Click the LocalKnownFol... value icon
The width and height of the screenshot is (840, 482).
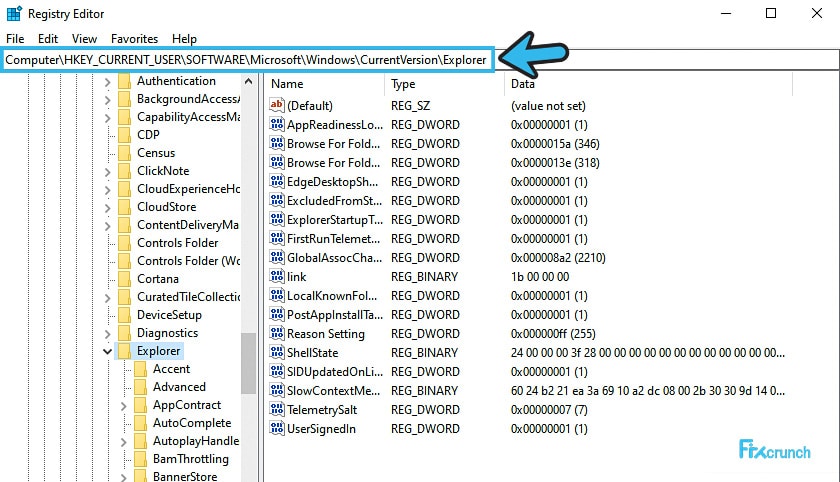pos(276,296)
